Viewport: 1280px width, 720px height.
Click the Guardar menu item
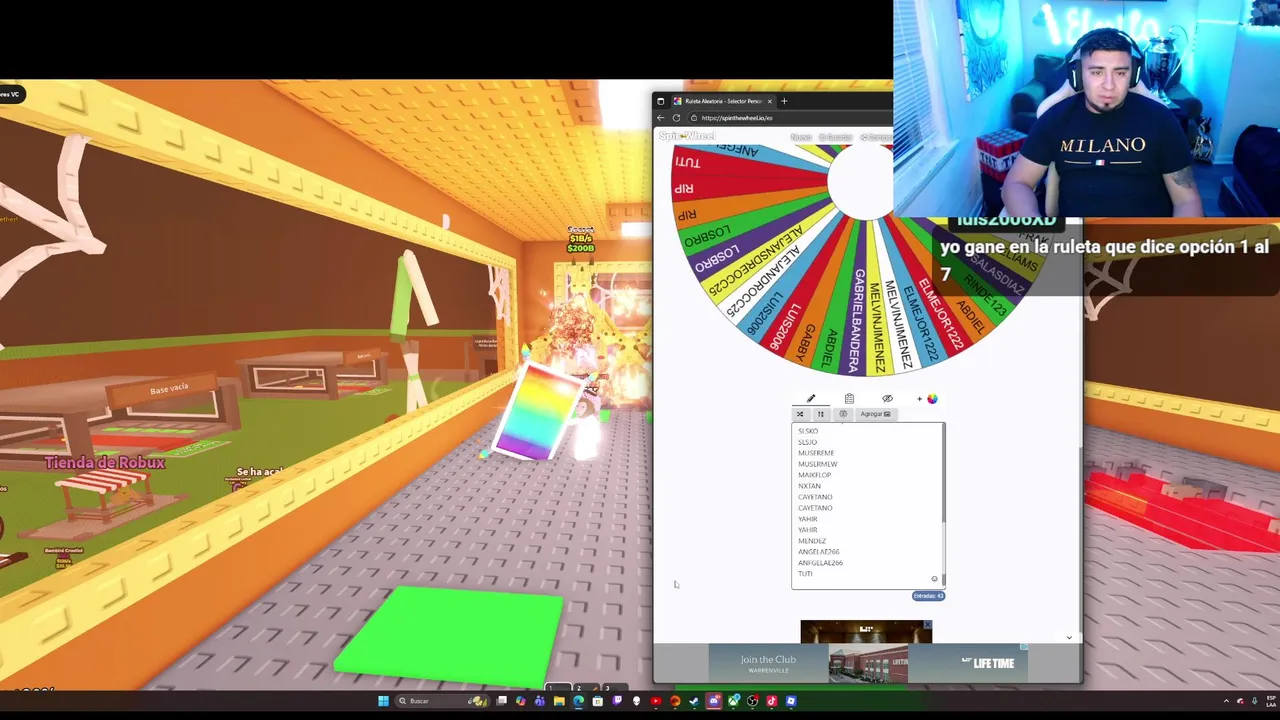pyautogui.click(x=835, y=137)
